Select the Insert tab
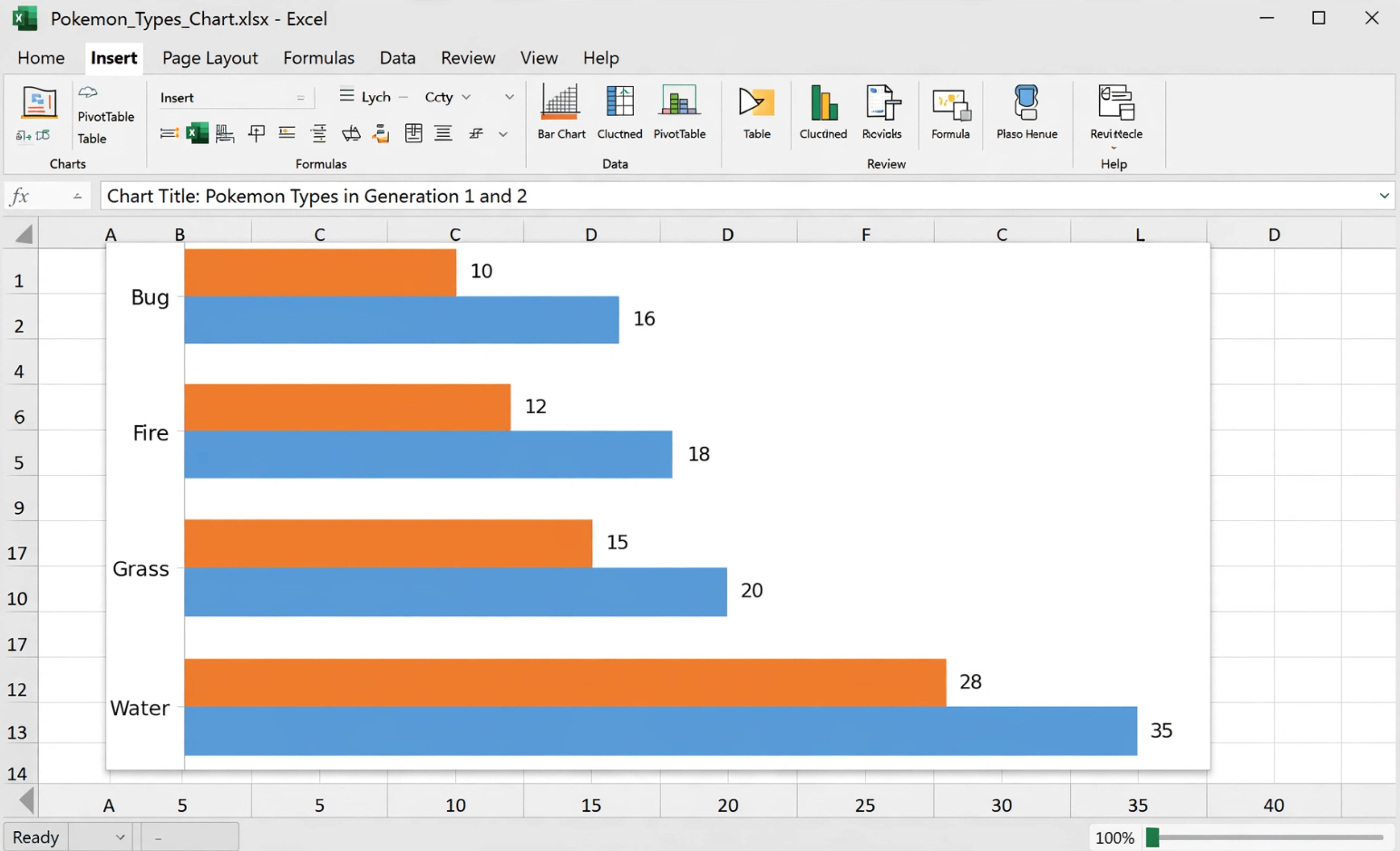This screenshot has height=851, width=1400. (113, 58)
